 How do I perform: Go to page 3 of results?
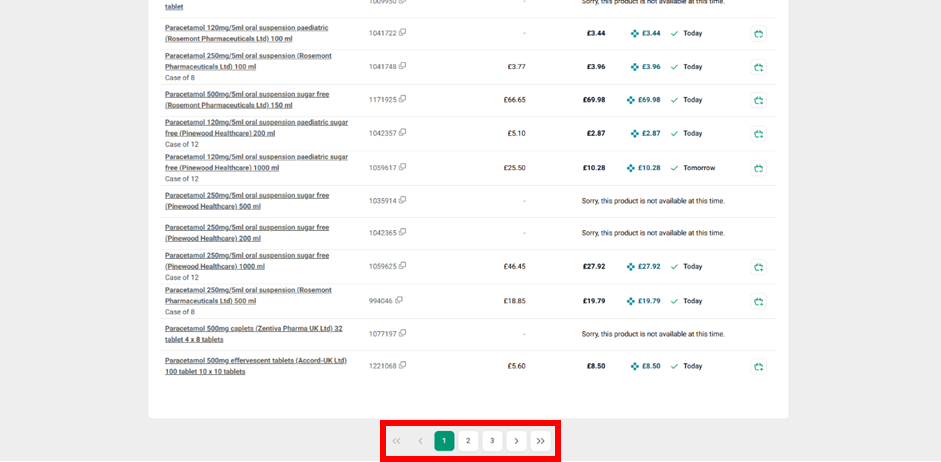coord(492,441)
